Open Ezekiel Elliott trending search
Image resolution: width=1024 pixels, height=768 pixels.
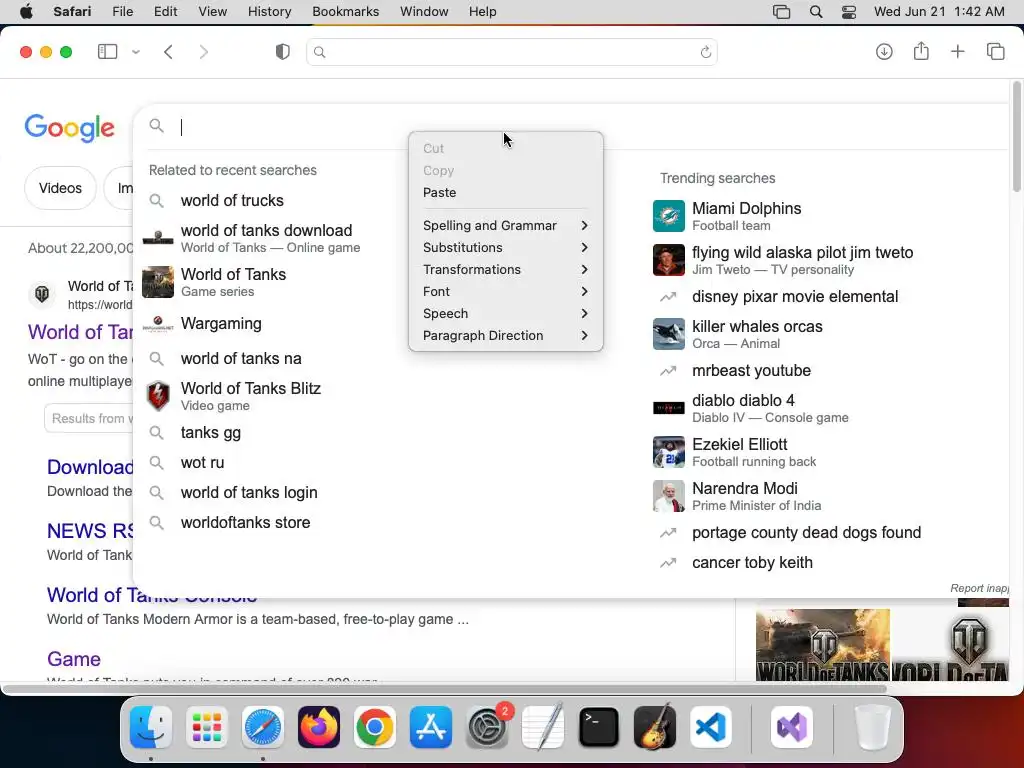tap(739, 445)
